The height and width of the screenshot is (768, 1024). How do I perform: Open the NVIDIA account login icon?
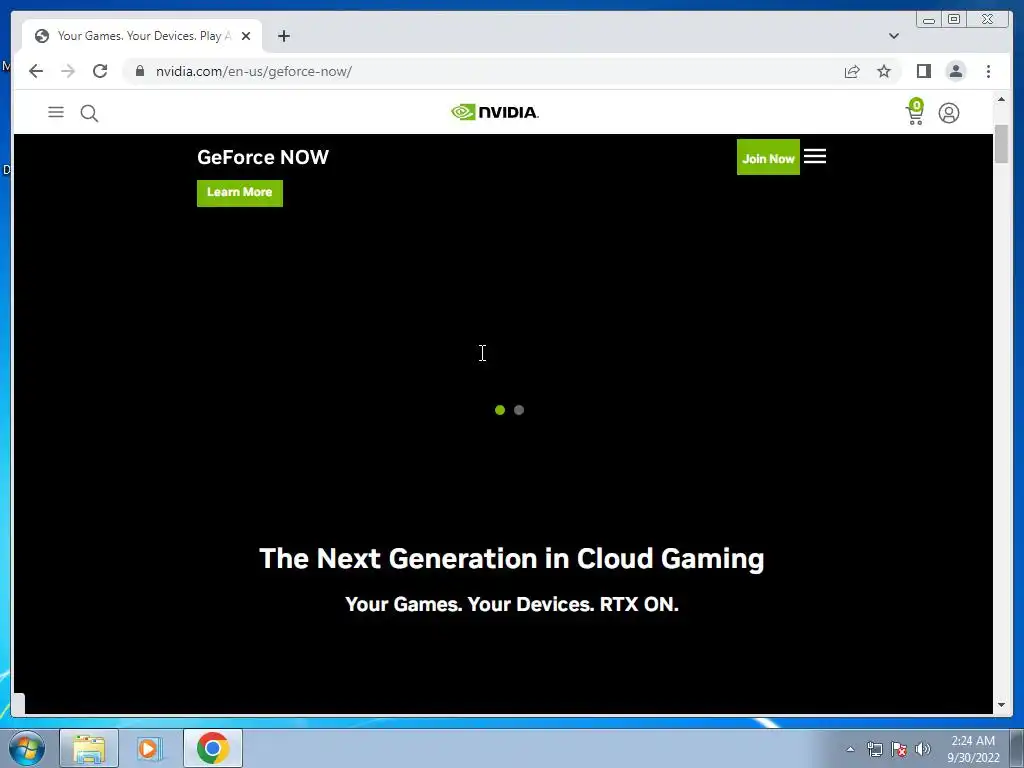click(x=949, y=113)
